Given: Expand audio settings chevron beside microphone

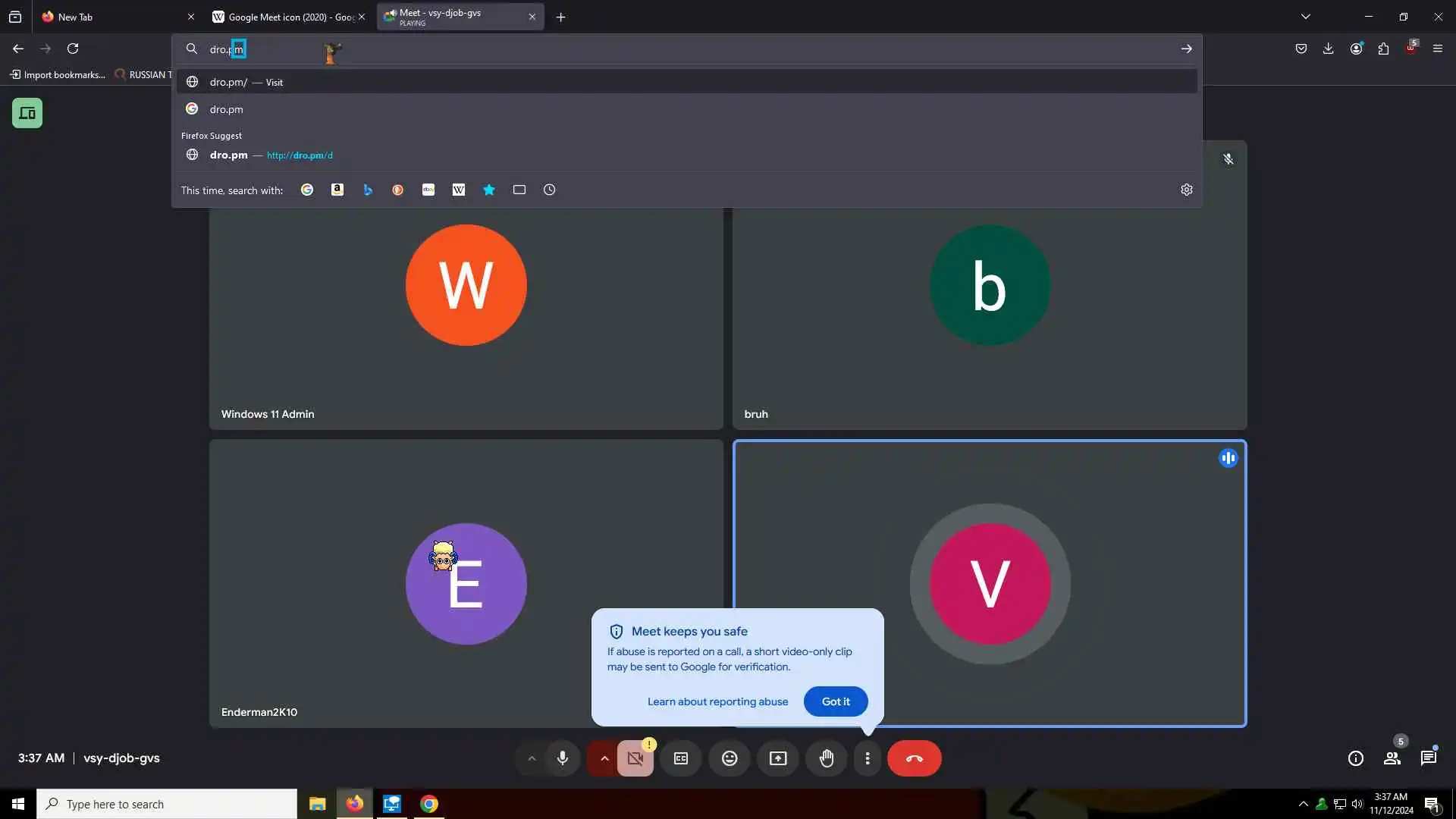Looking at the screenshot, I should (532, 758).
